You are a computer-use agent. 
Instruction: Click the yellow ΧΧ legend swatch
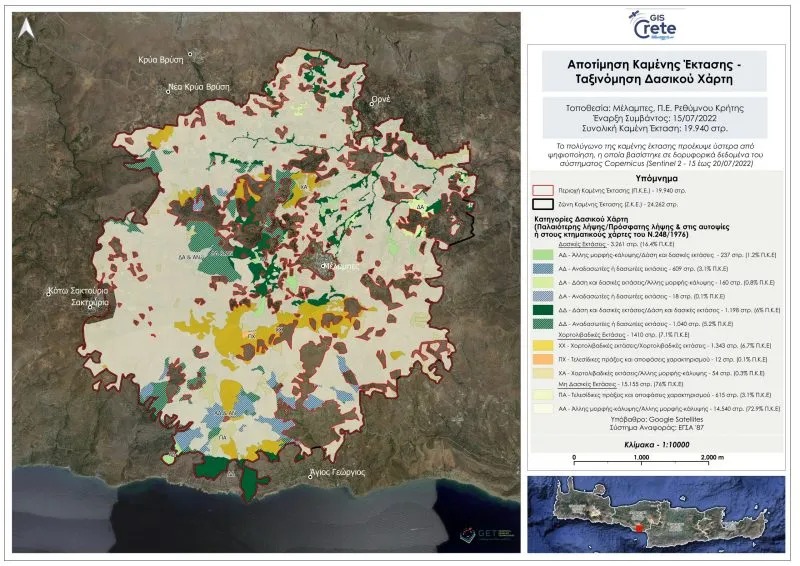coord(542,346)
